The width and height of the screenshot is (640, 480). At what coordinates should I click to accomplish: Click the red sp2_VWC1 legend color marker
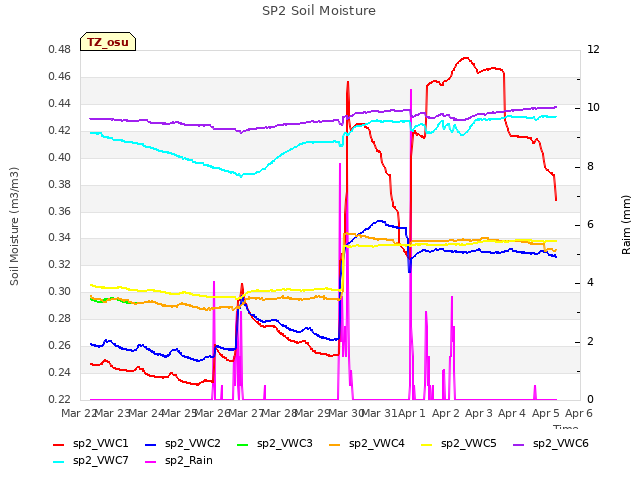59,444
